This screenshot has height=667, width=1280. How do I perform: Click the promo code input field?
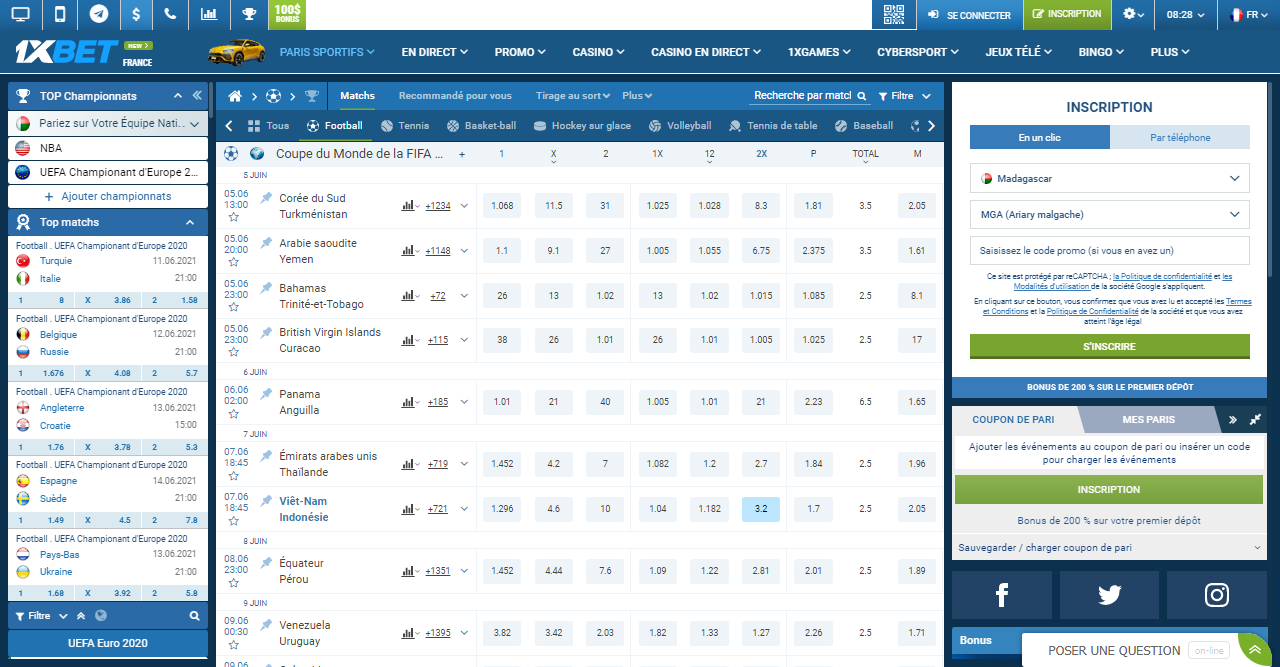pos(1110,250)
